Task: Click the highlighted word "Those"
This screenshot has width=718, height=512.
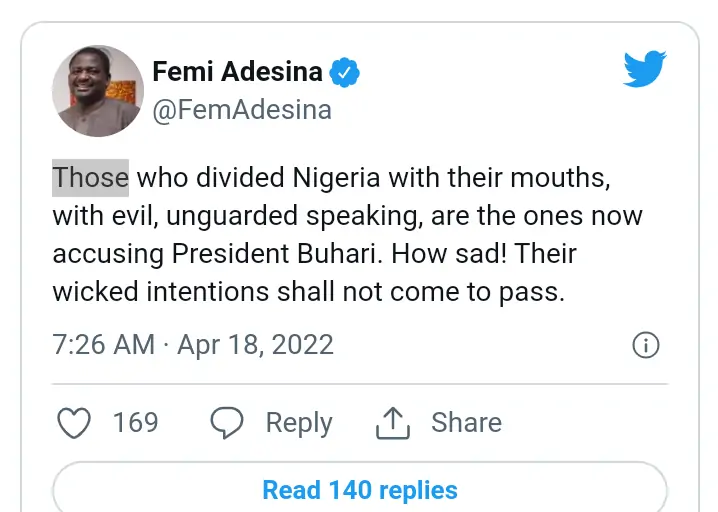Action: (x=90, y=178)
